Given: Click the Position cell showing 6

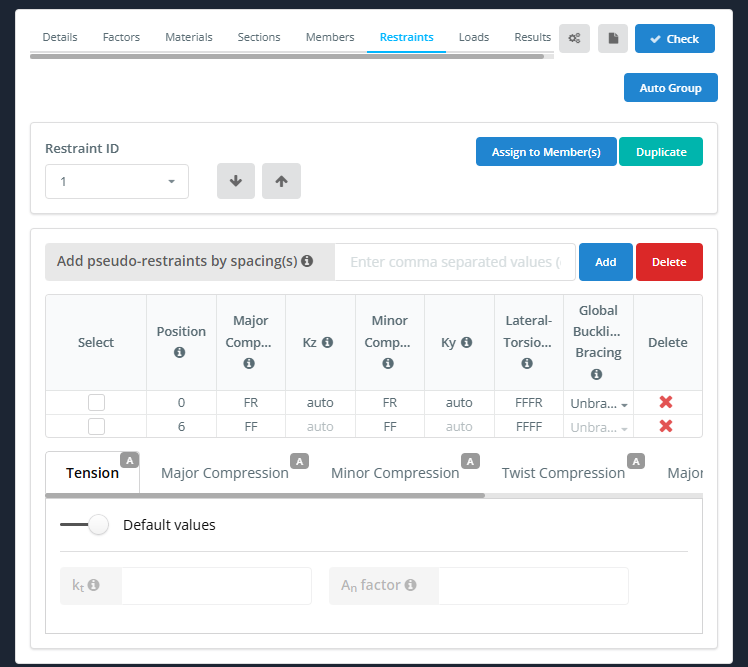Looking at the screenshot, I should (x=181, y=427).
